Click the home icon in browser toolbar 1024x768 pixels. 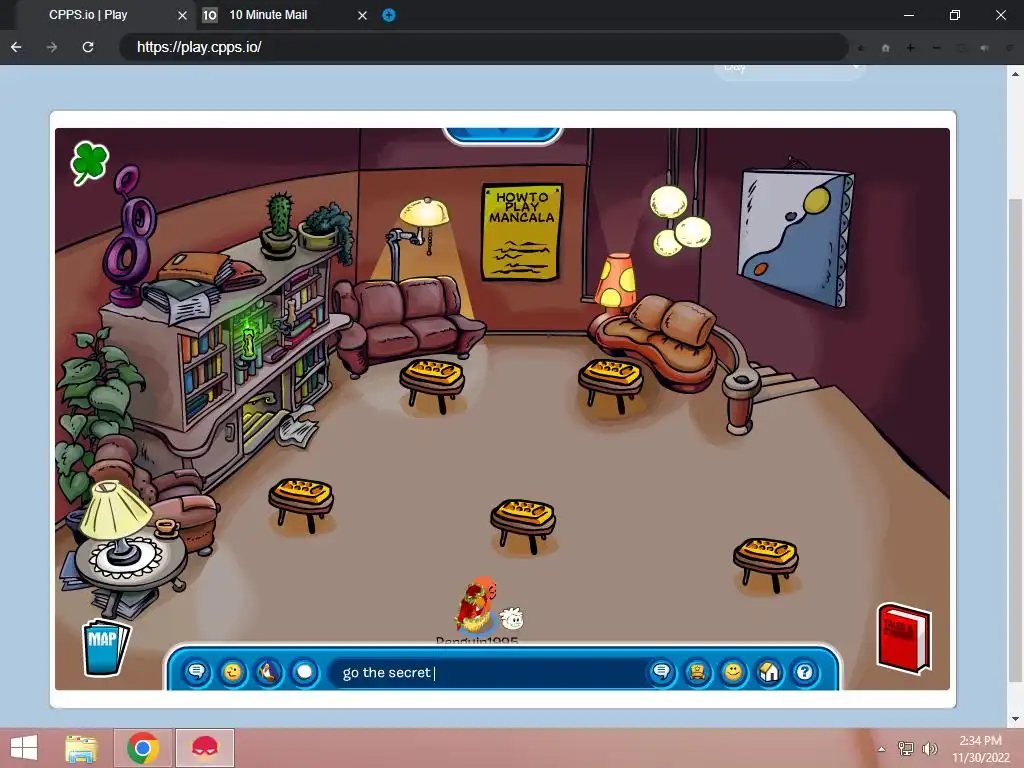click(886, 48)
